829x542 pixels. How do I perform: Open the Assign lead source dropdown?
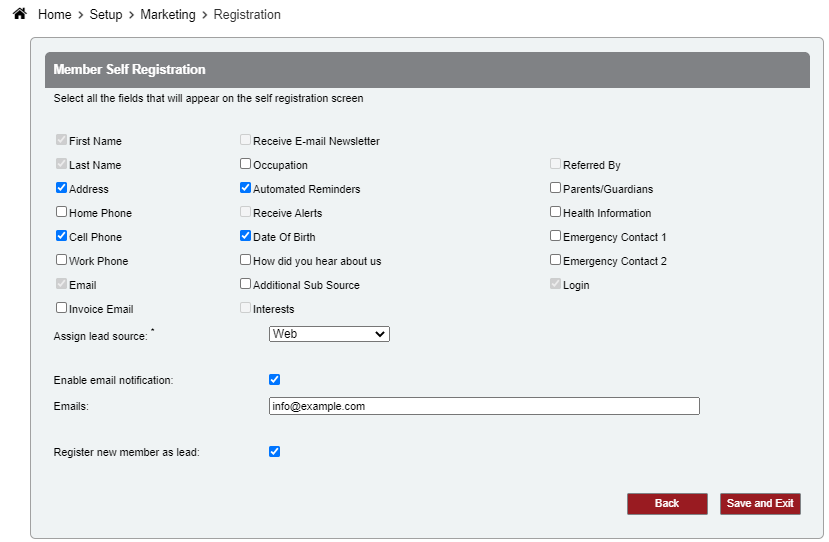[329, 334]
